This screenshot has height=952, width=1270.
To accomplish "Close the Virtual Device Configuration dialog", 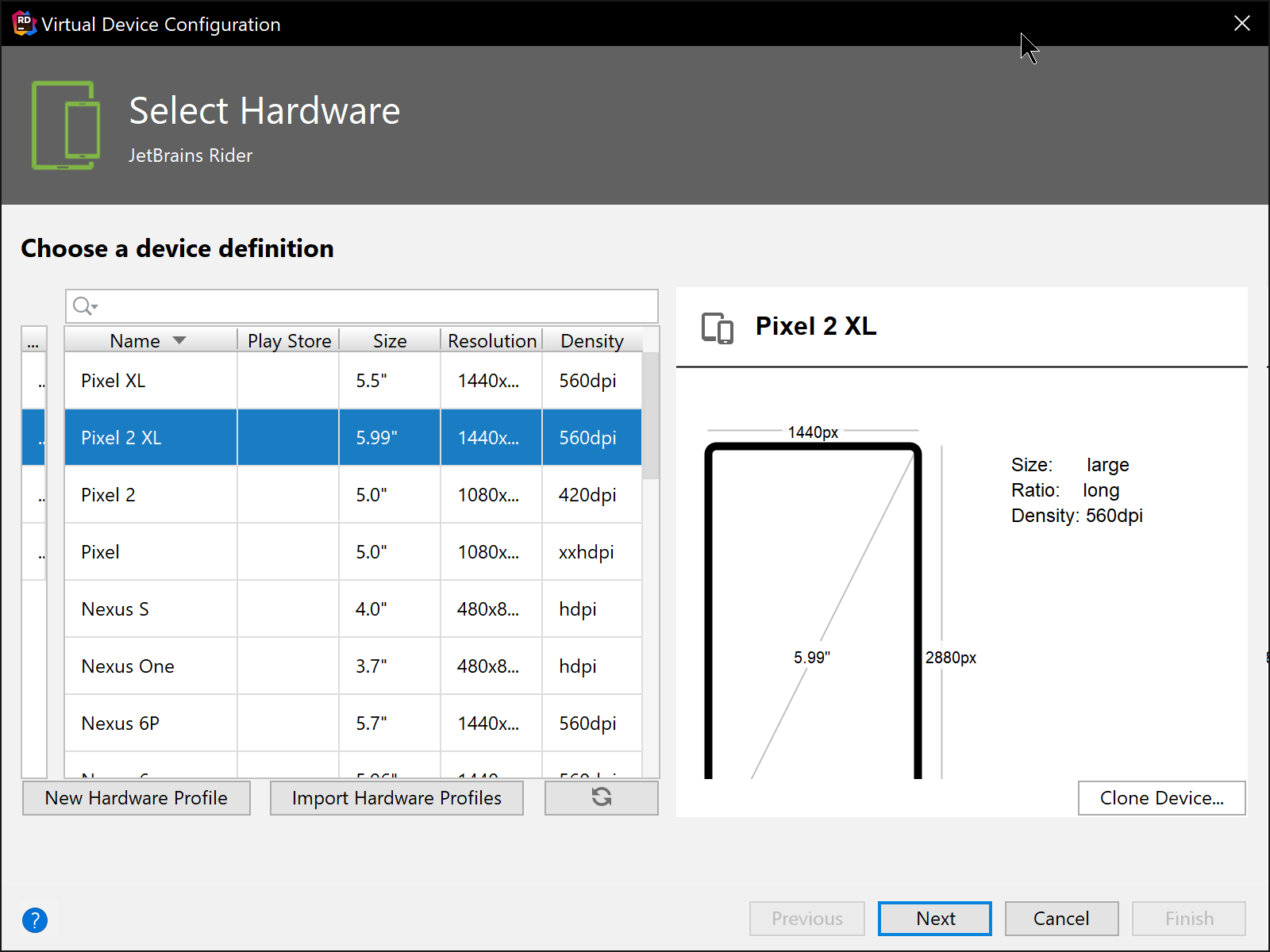I will click(x=1242, y=23).
